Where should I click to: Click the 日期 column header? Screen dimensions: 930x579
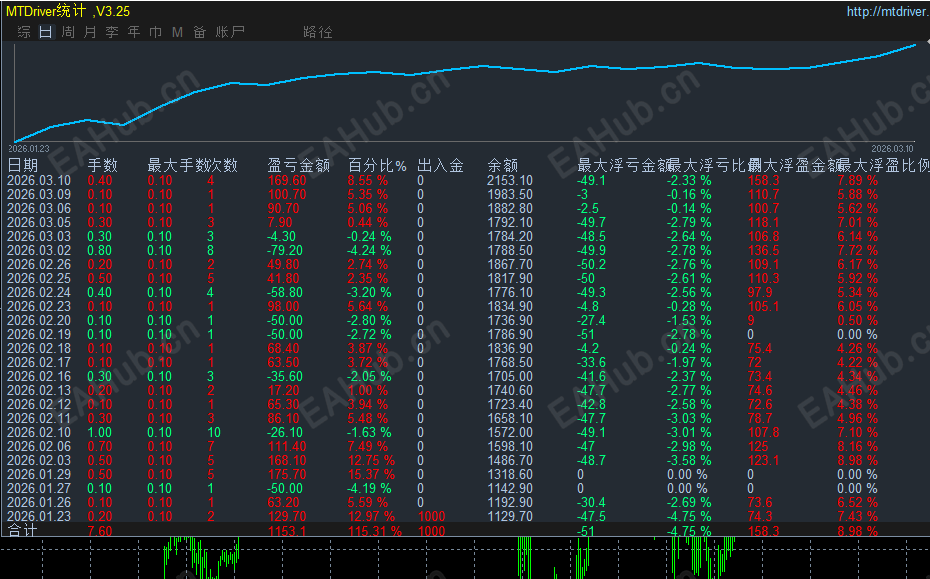(23, 165)
